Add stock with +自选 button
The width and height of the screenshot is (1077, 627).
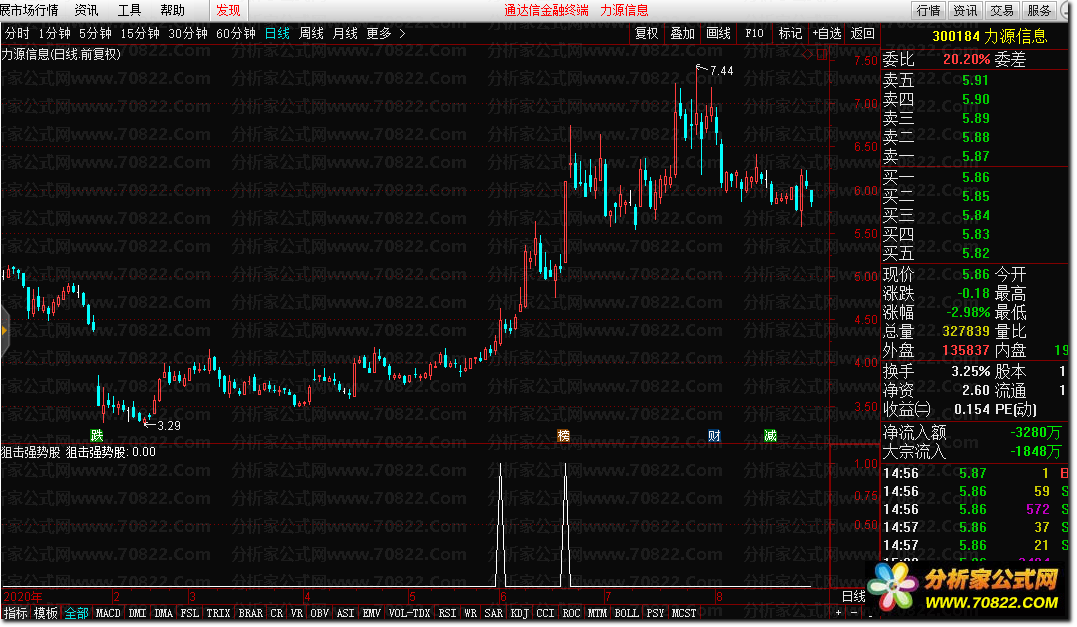[x=827, y=33]
